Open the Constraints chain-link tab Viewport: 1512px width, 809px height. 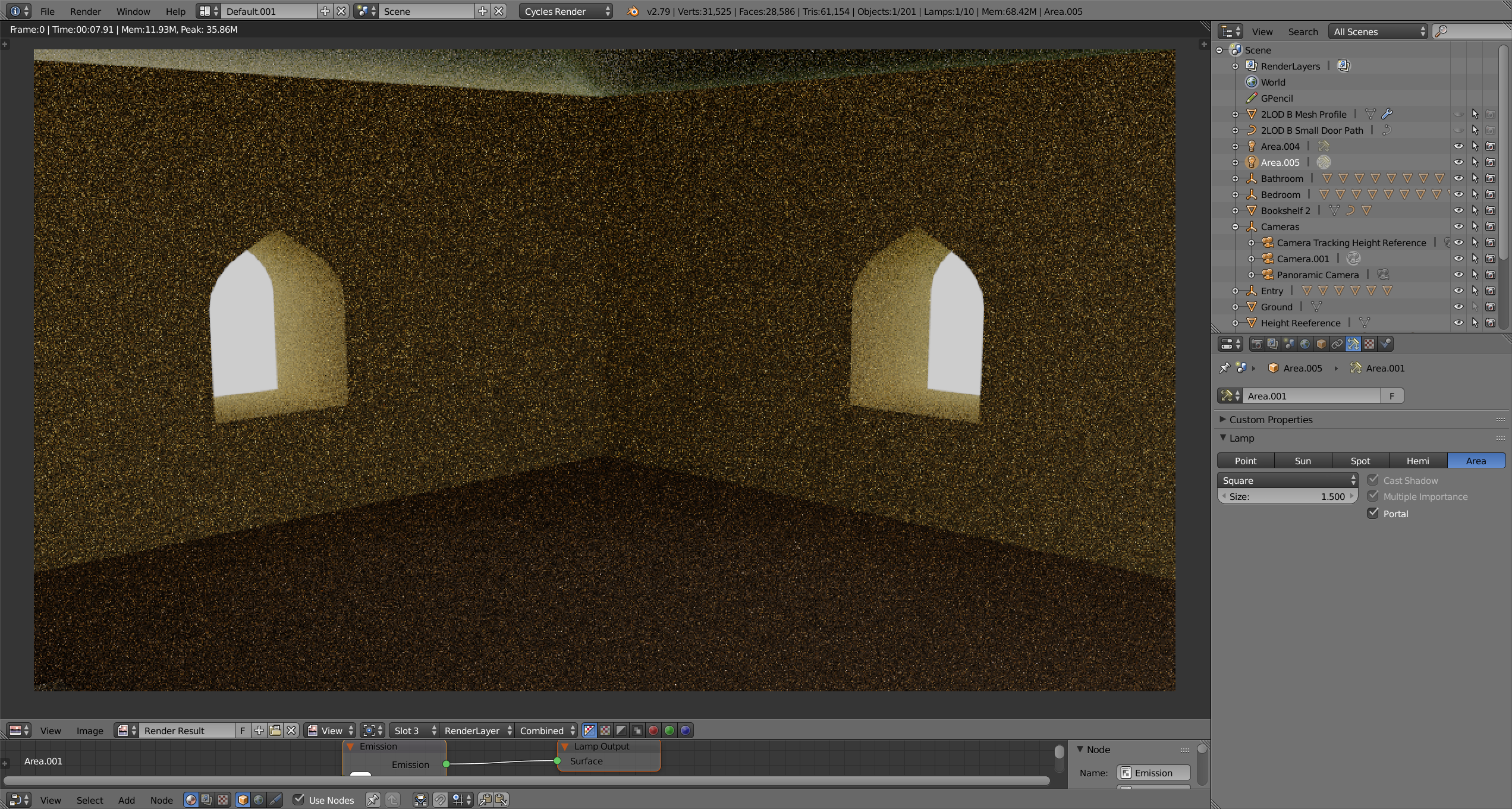[1337, 344]
